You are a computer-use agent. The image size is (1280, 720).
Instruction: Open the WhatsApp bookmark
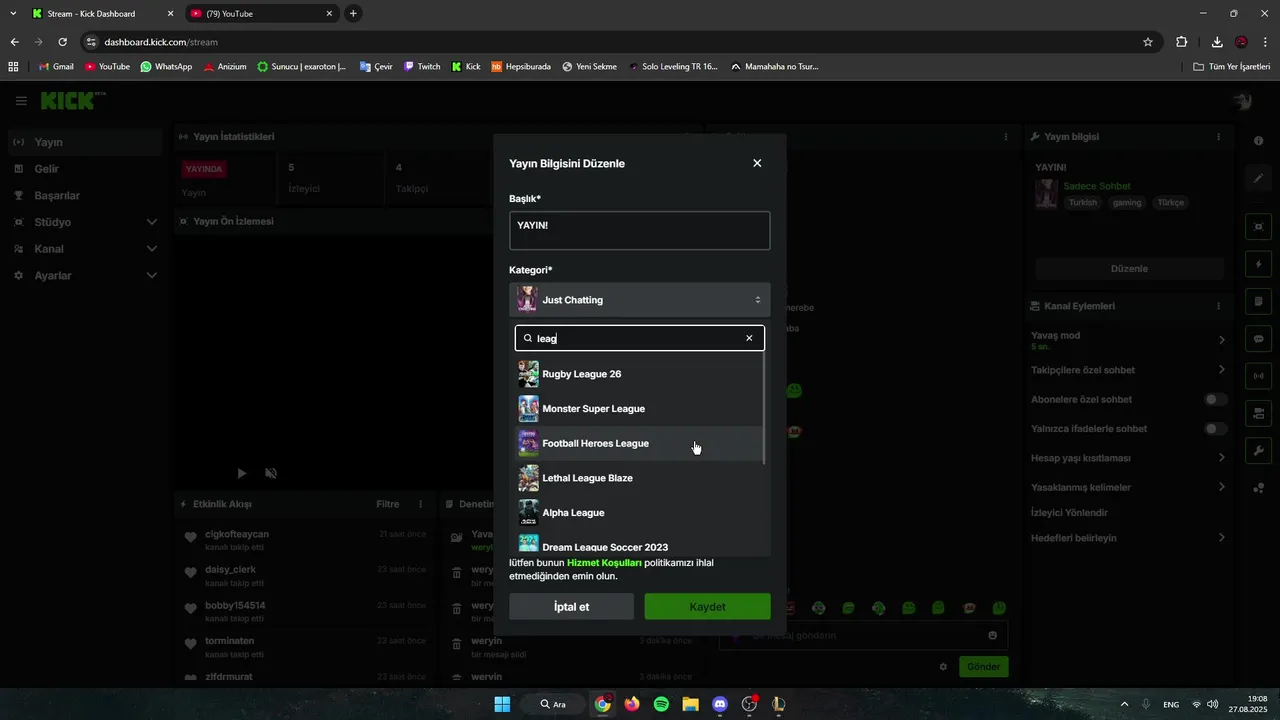pos(166,66)
